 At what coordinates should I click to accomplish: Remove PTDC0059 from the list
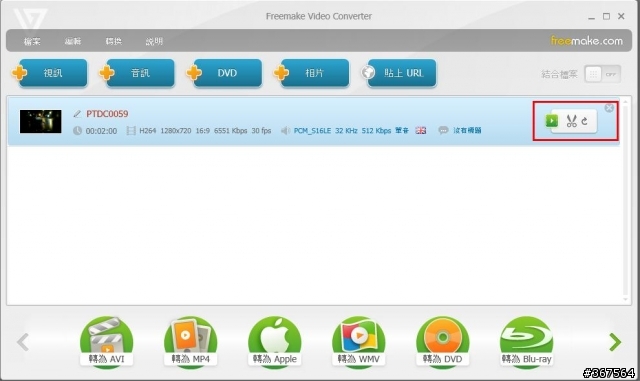[609, 108]
